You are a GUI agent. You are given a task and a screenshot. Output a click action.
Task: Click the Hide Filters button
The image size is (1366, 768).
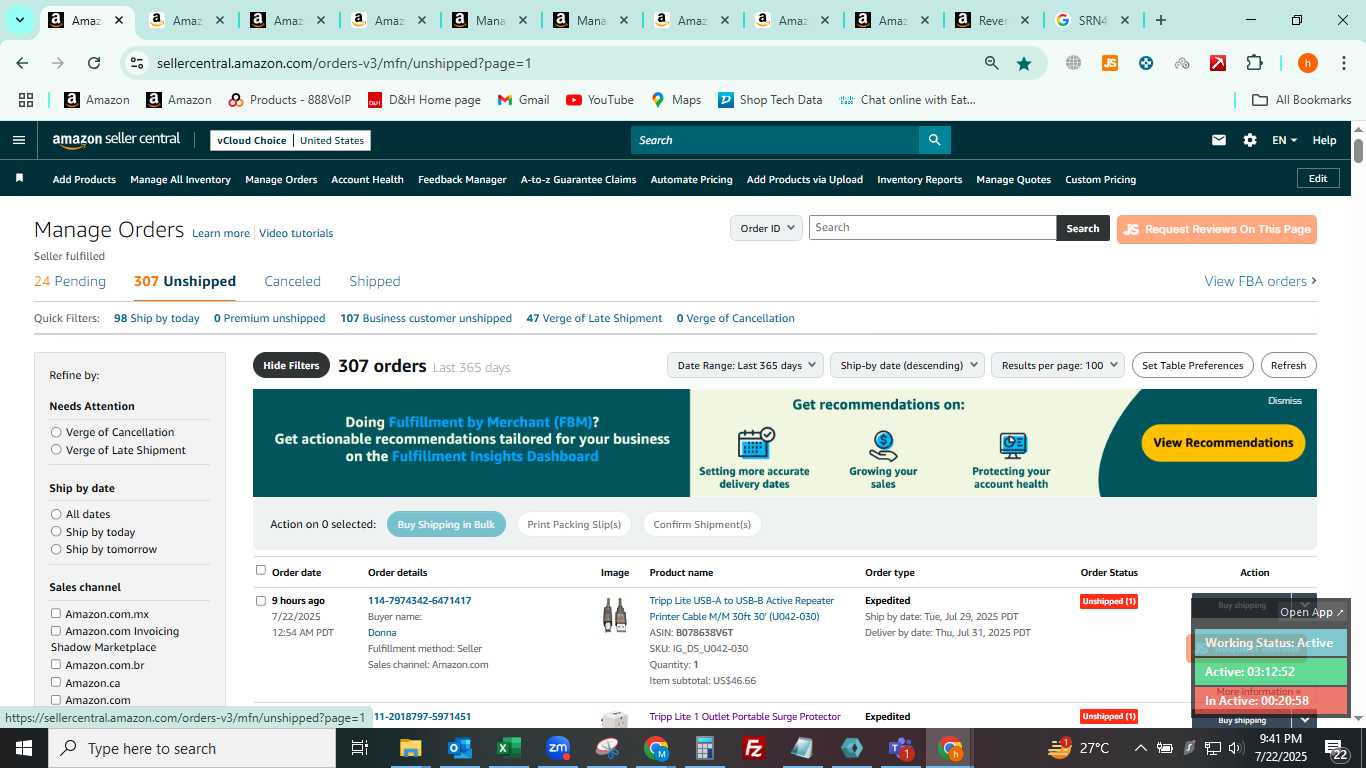(291, 365)
